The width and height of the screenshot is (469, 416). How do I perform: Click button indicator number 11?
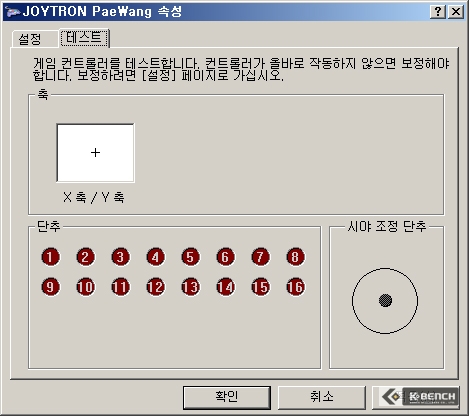(x=121, y=287)
